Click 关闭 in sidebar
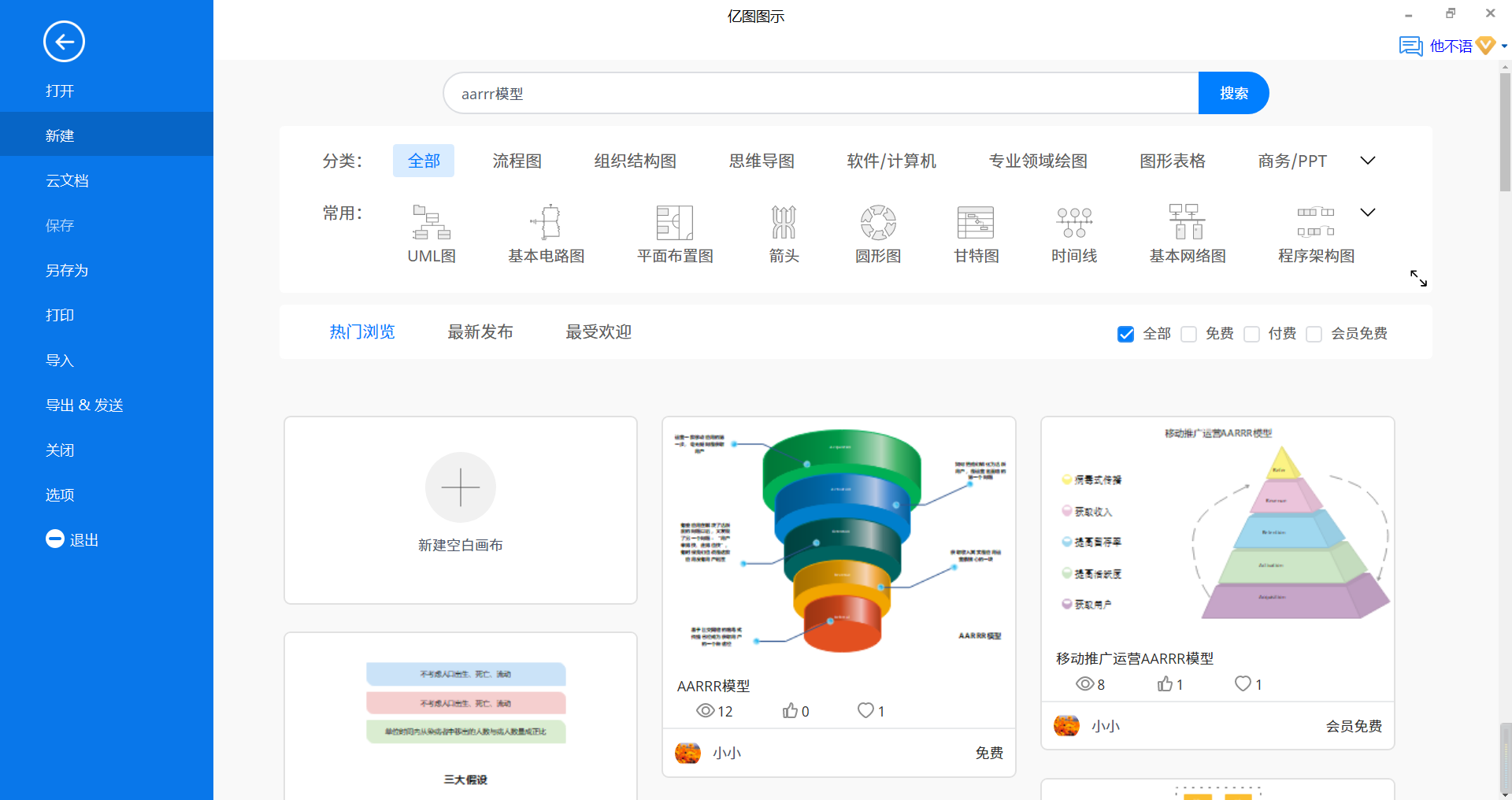 (106, 450)
